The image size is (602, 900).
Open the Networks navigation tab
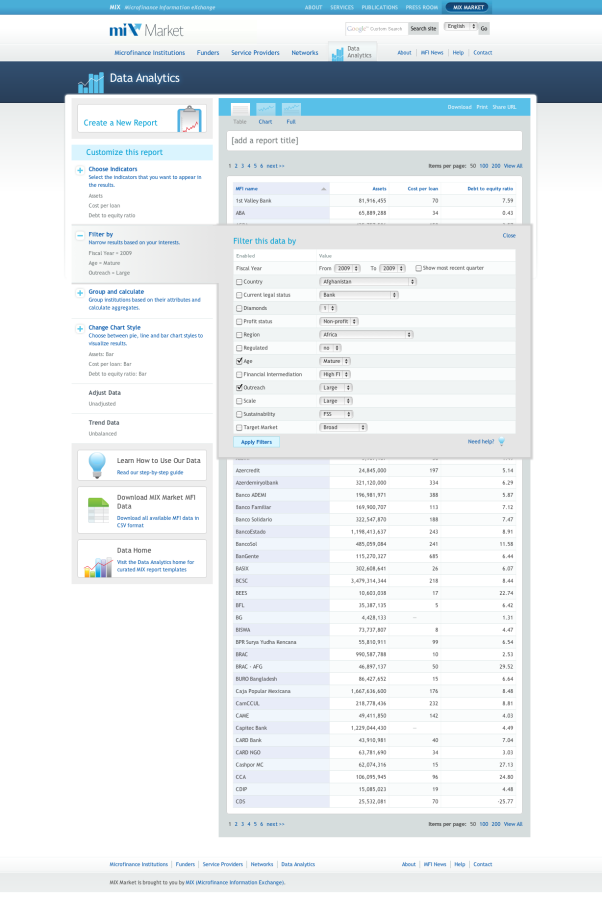[x=305, y=53]
